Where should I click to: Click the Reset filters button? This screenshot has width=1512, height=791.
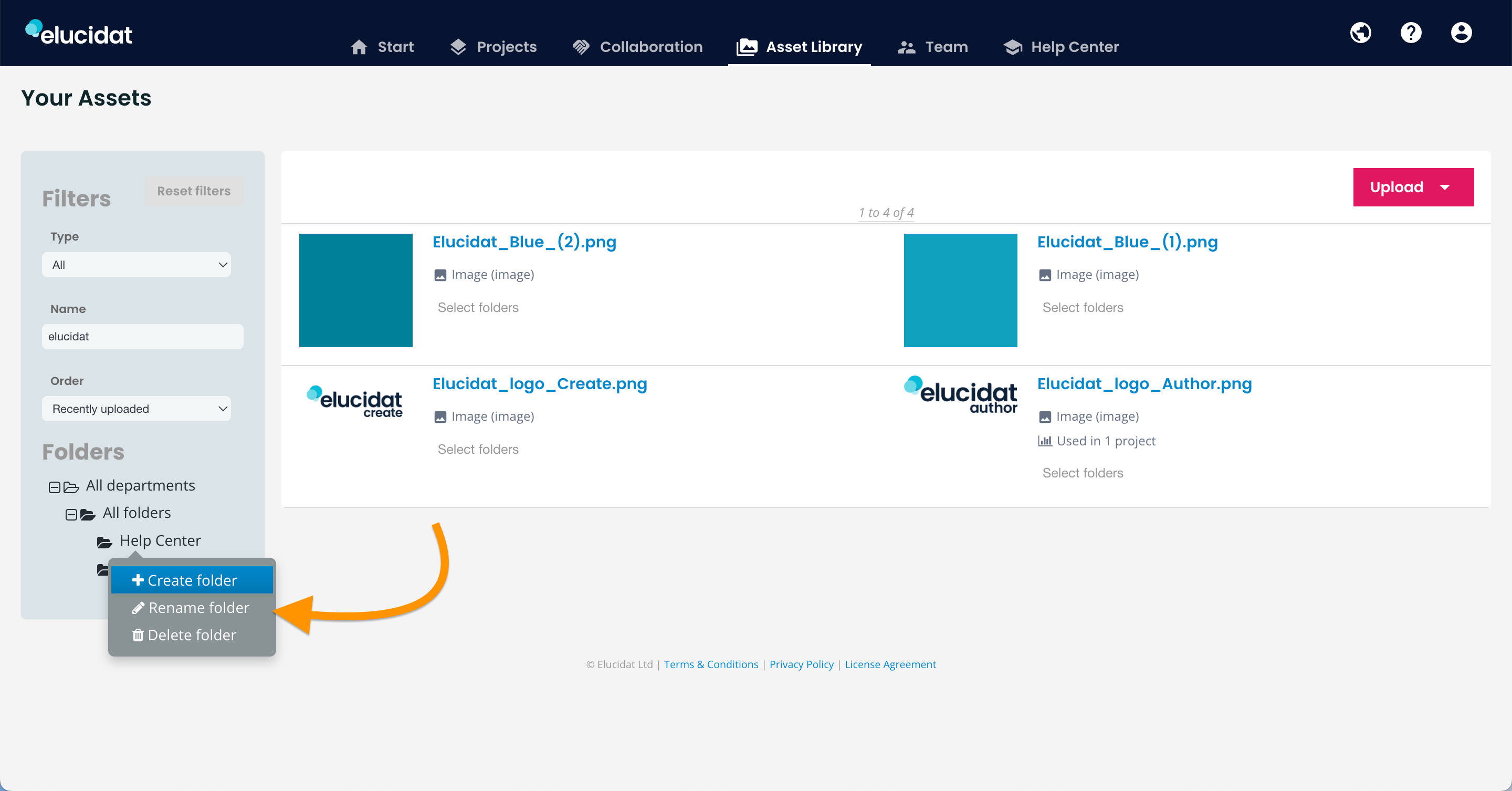(194, 191)
